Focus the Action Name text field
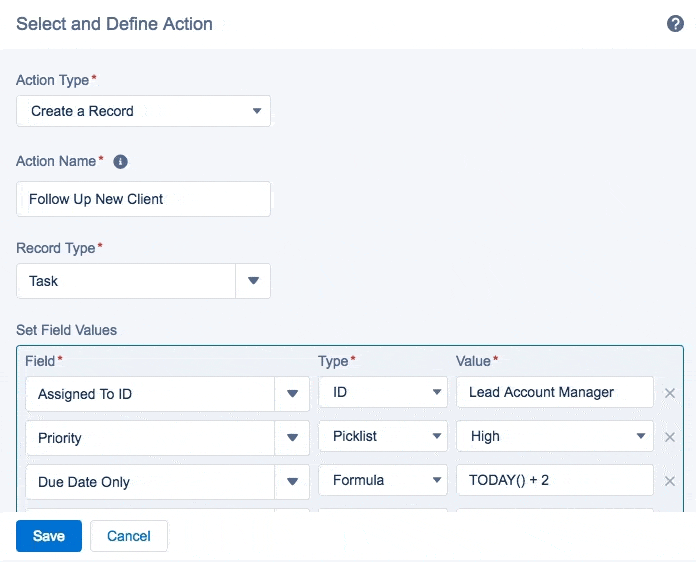The image size is (696, 562). 143,199
